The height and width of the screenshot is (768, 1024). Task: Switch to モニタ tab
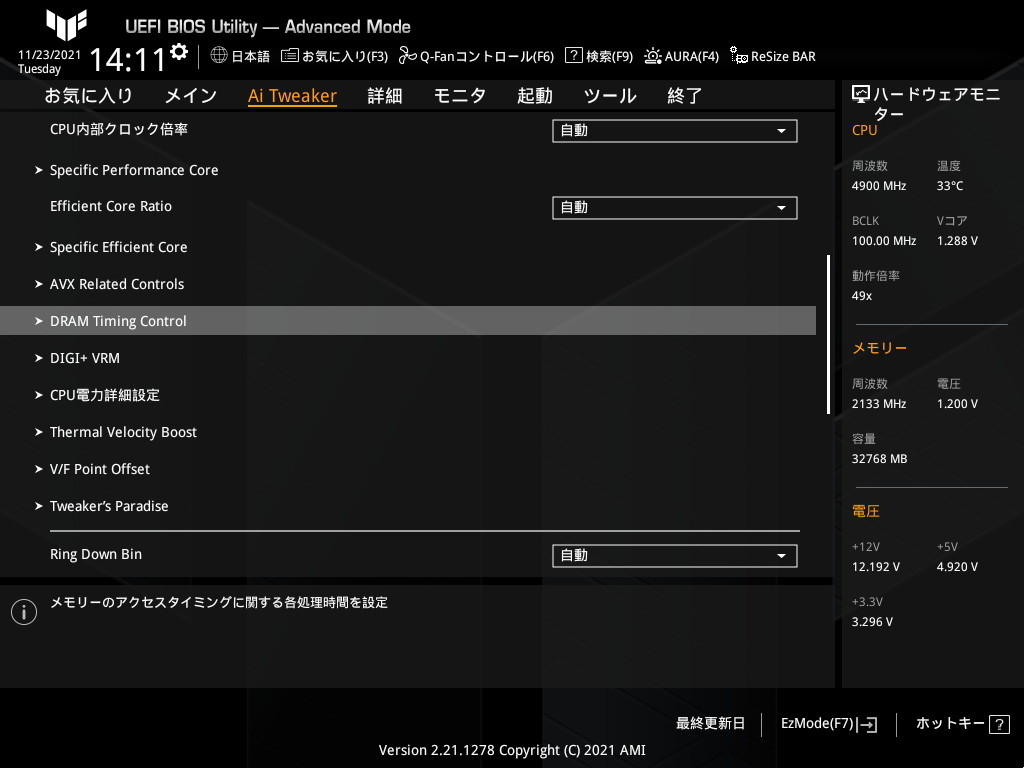[x=460, y=96]
